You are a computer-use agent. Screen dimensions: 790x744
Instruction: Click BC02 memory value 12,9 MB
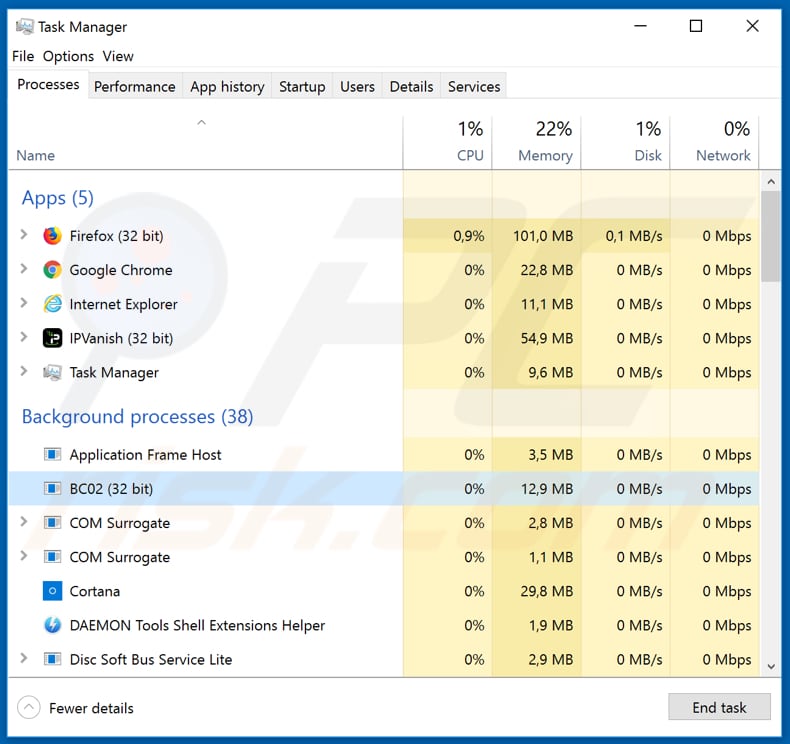[547, 489]
